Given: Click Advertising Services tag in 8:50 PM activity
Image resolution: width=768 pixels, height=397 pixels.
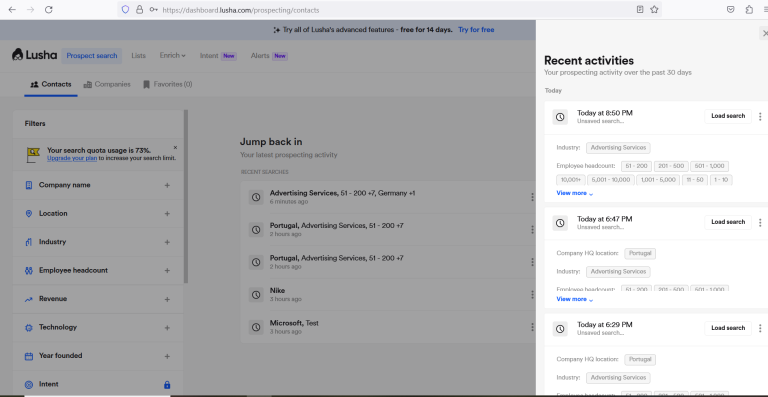Looking at the screenshot, I should 618,147.
